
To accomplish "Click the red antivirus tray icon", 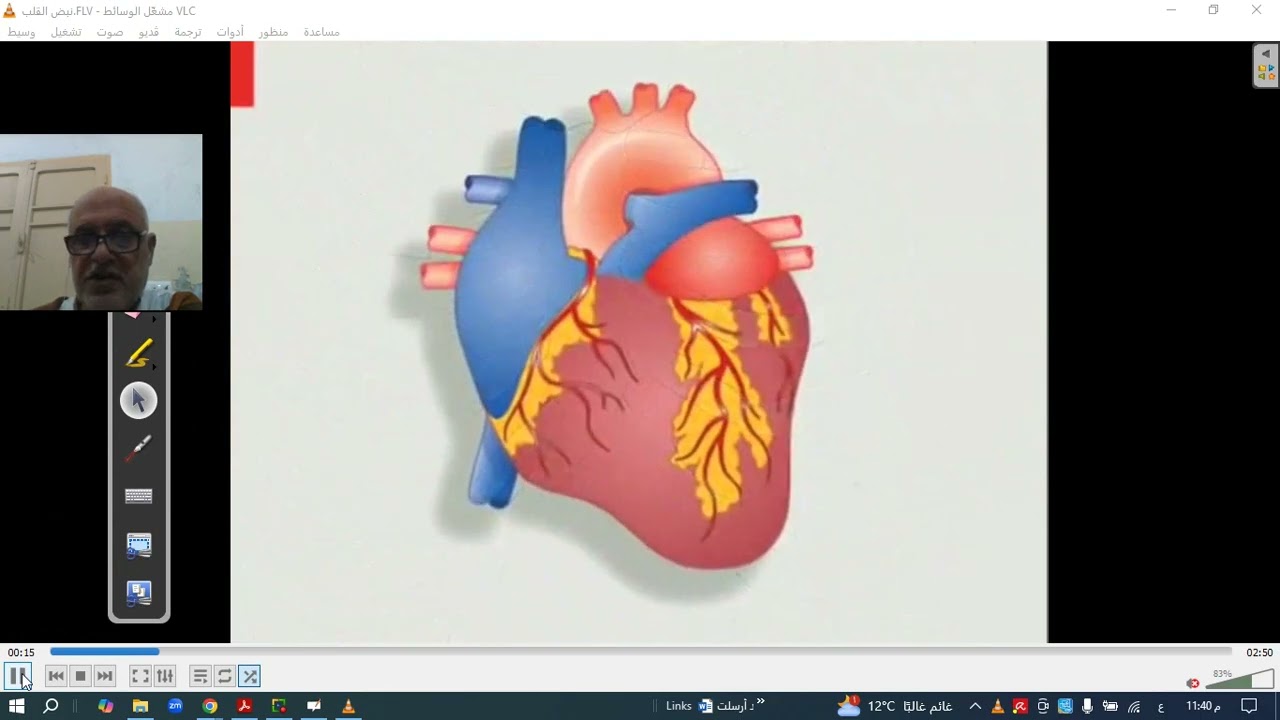I will 1020,706.
